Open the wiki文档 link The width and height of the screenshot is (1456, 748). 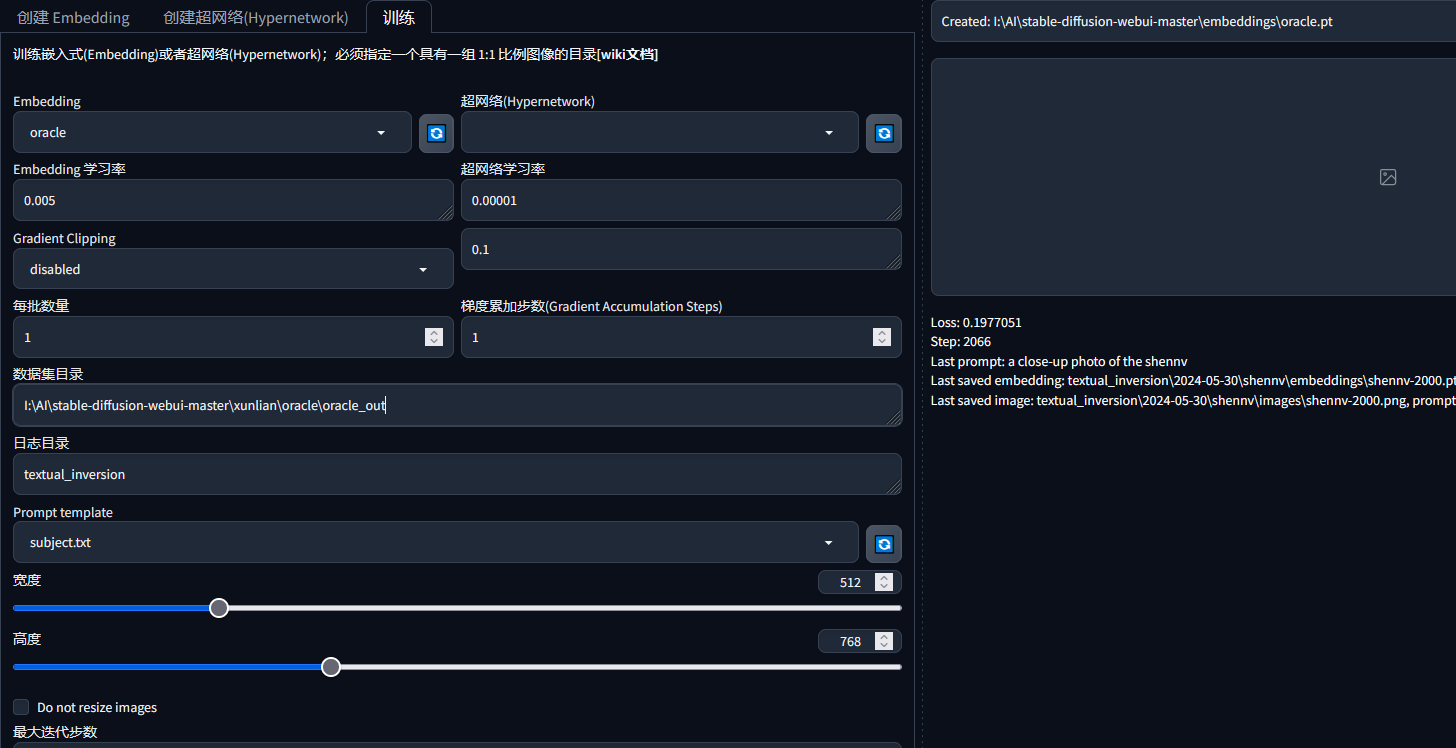(628, 54)
